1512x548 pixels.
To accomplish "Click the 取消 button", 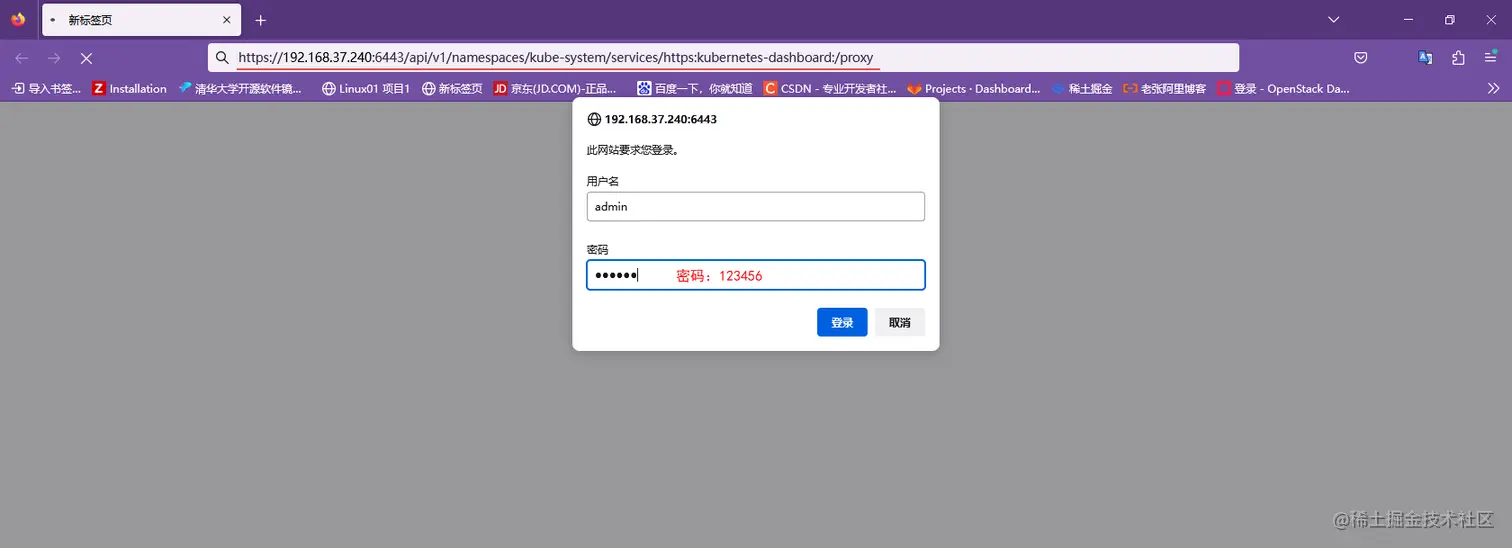I will click(x=900, y=322).
